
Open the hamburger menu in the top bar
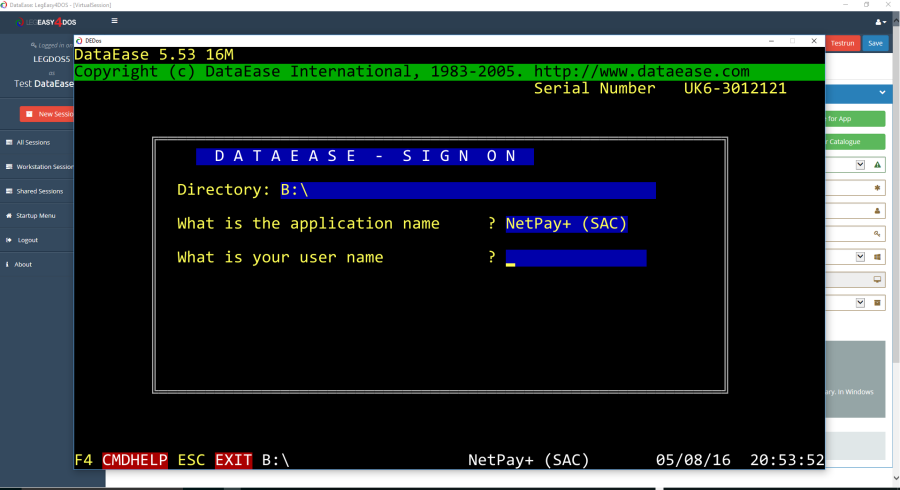point(114,21)
